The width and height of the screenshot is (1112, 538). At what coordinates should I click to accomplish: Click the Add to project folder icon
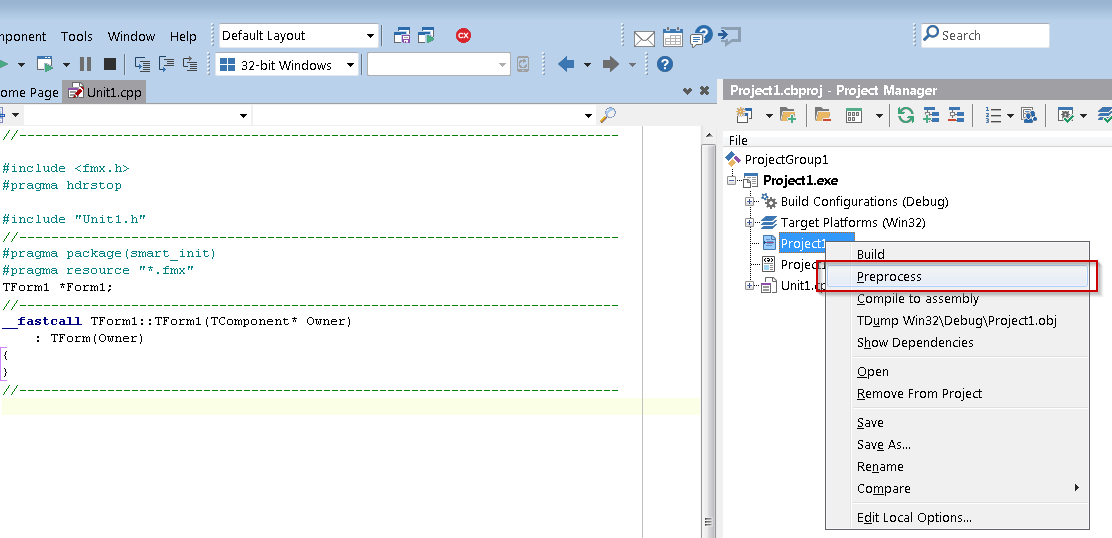coord(788,115)
